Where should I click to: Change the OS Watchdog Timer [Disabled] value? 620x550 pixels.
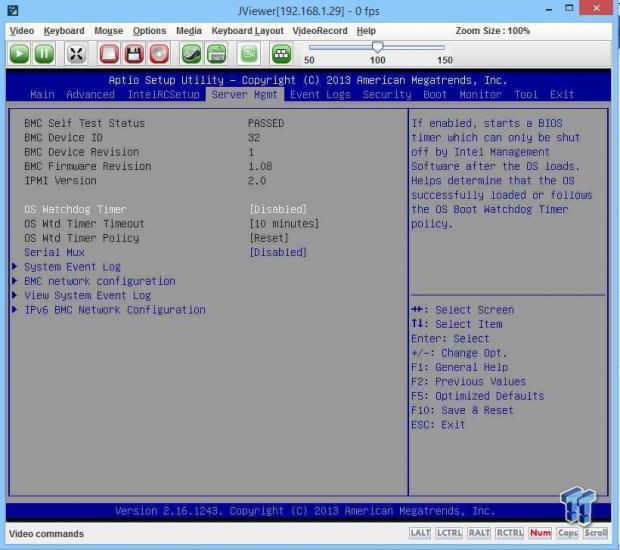278,209
